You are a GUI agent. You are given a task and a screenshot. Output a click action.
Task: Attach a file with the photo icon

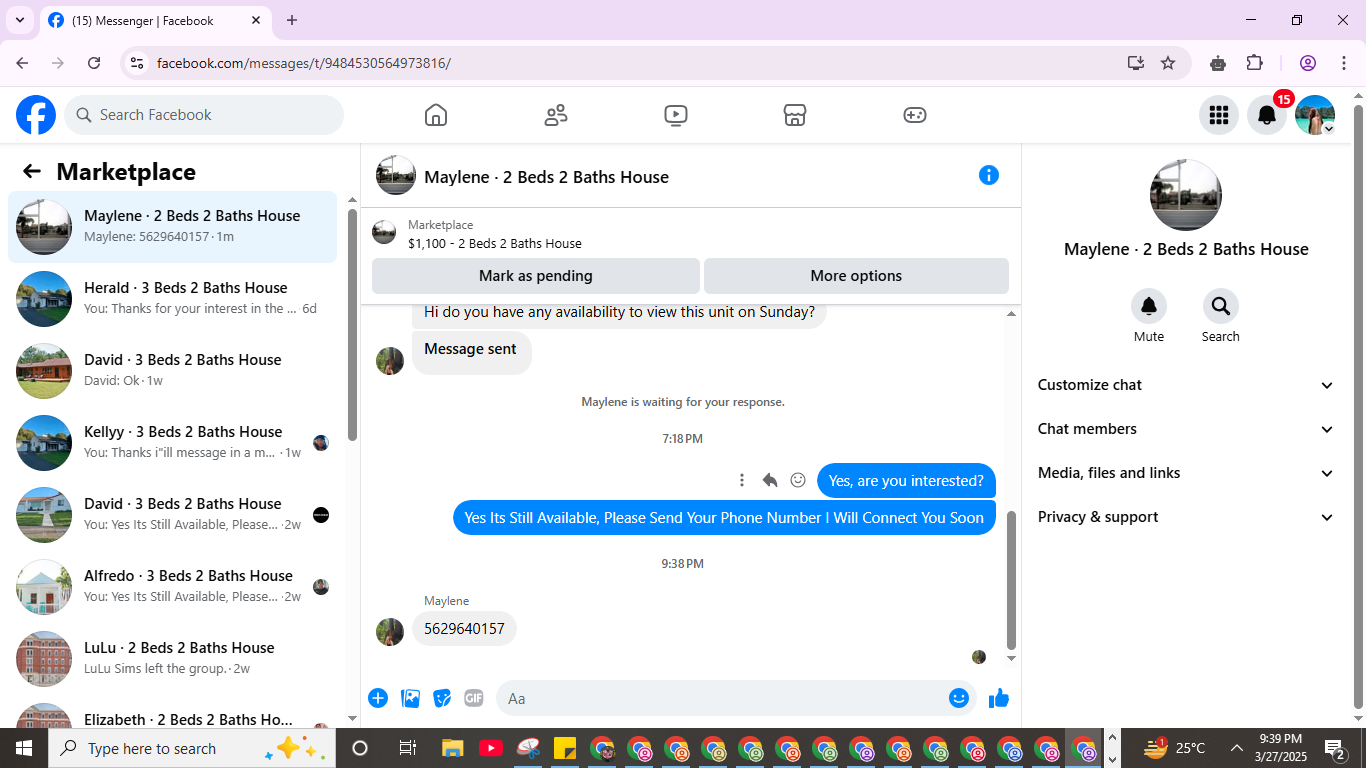click(x=410, y=698)
